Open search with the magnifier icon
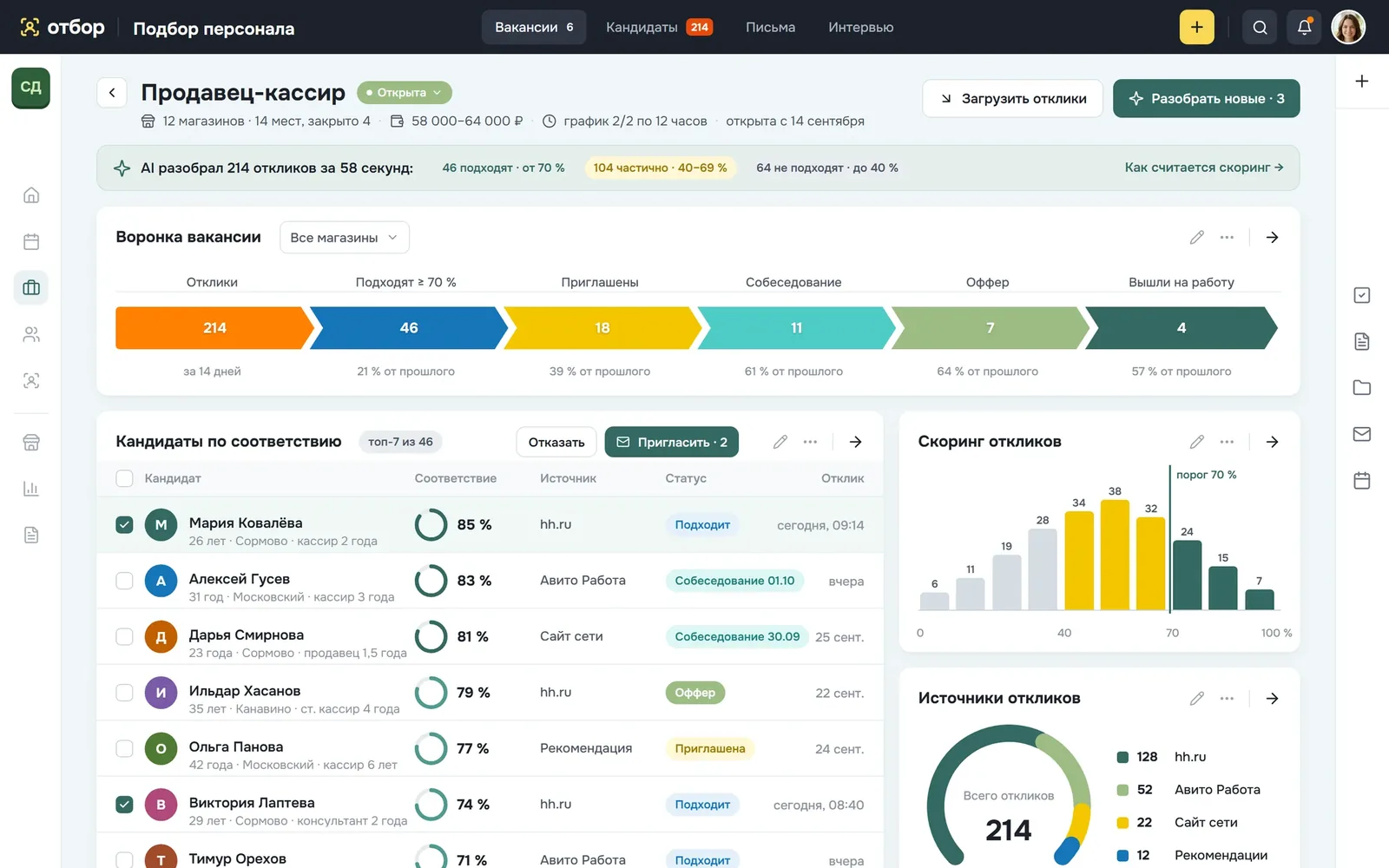This screenshot has height=868, width=1389. (x=1260, y=27)
